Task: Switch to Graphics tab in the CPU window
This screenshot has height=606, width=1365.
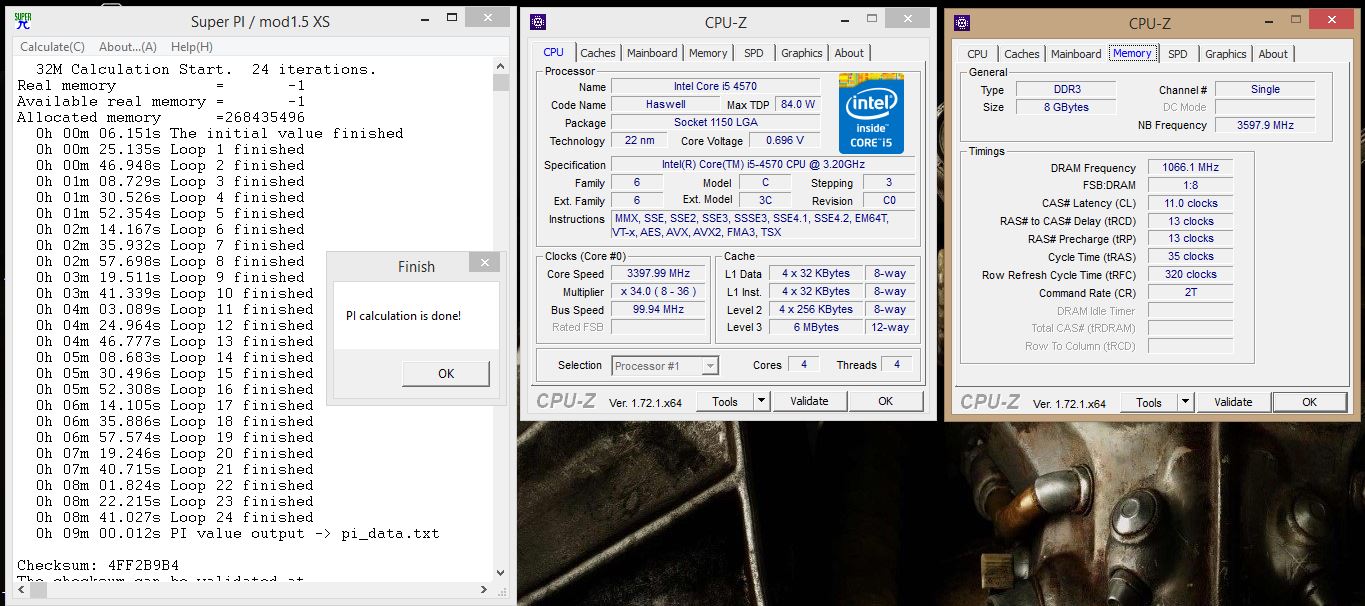Action: (x=802, y=53)
